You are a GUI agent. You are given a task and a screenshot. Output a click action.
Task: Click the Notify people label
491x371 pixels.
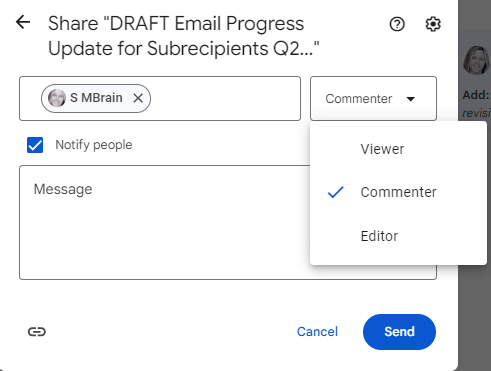[94, 145]
